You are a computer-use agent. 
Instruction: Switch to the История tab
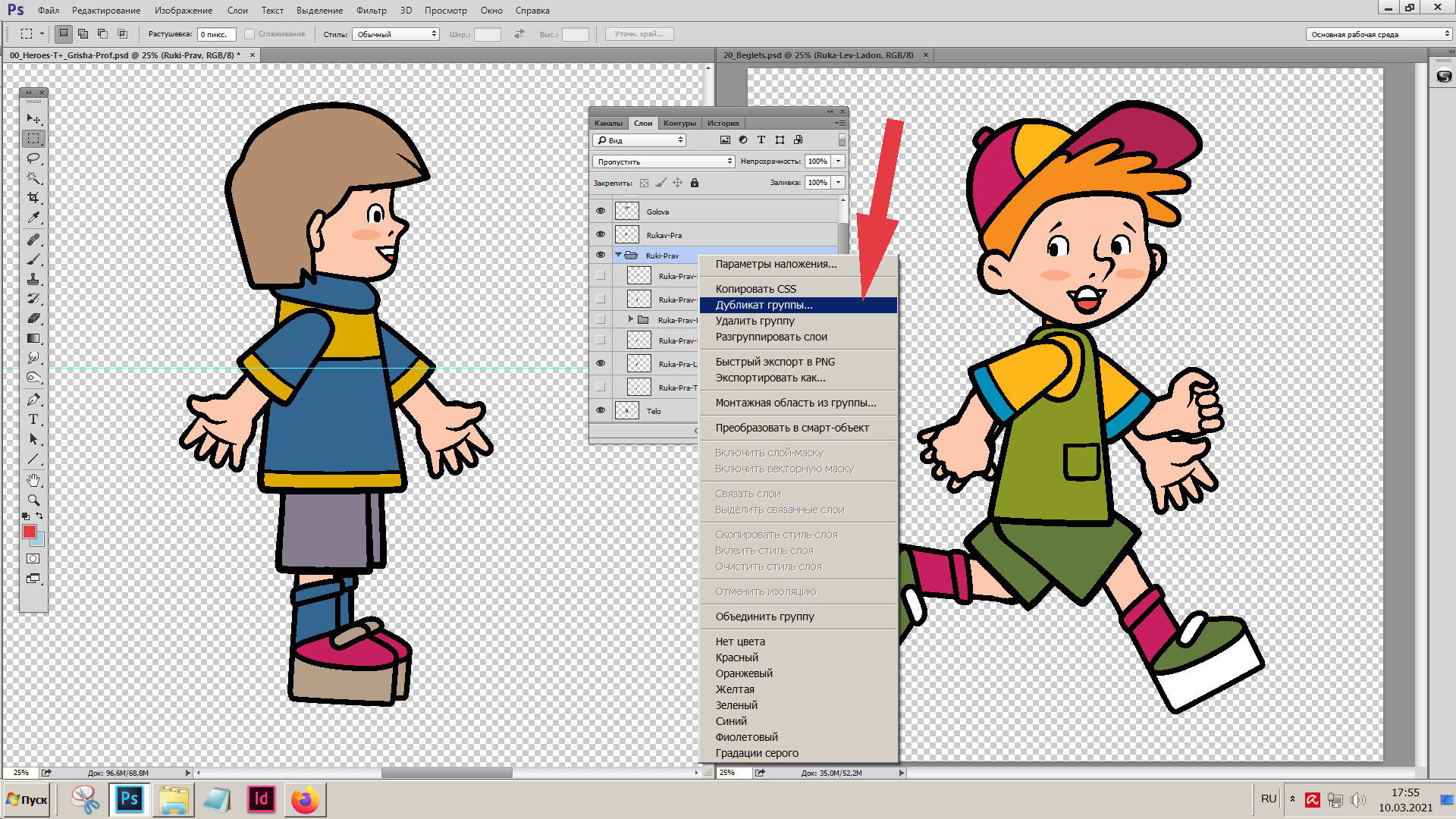(723, 123)
